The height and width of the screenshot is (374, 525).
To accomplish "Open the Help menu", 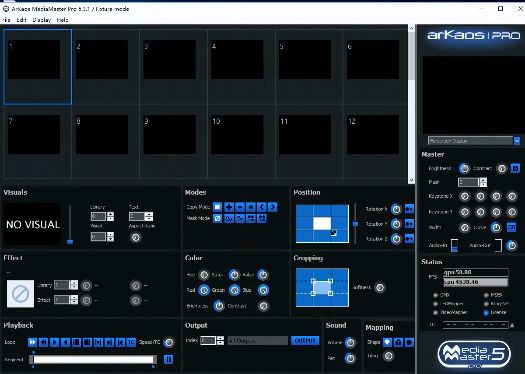I will point(62,20).
